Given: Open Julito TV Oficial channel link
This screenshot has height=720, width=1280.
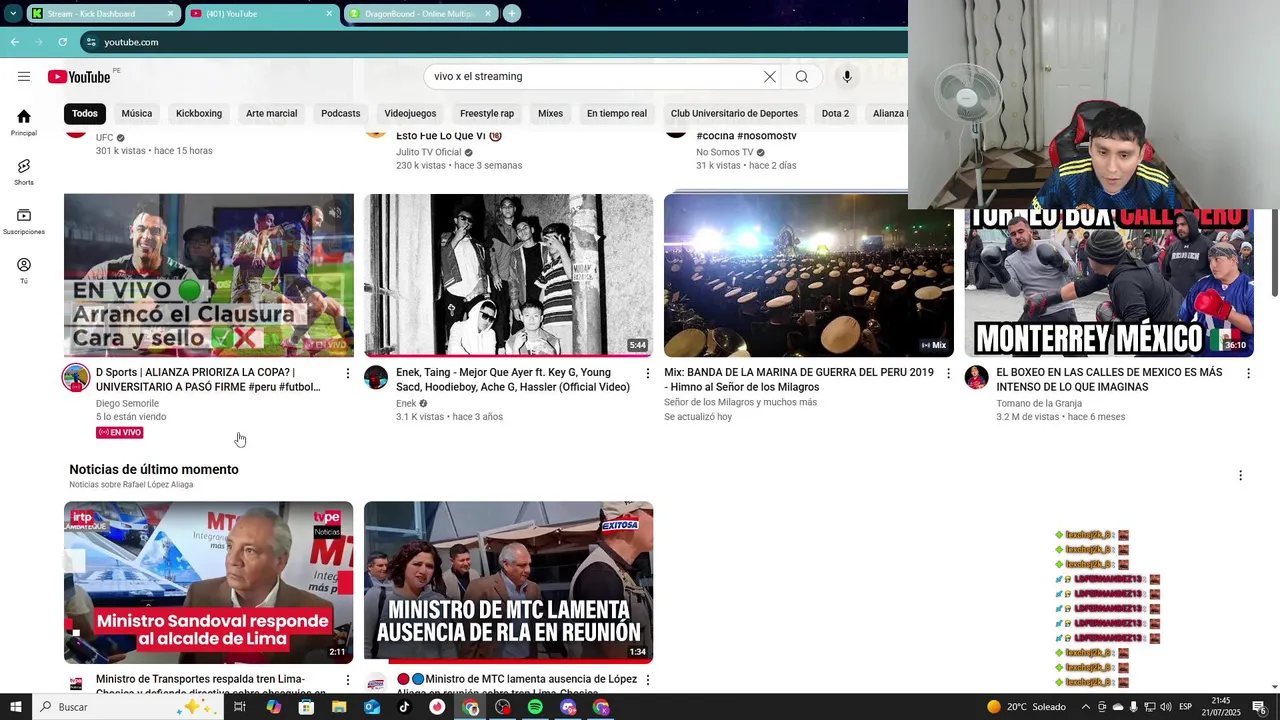Looking at the screenshot, I should 428,152.
